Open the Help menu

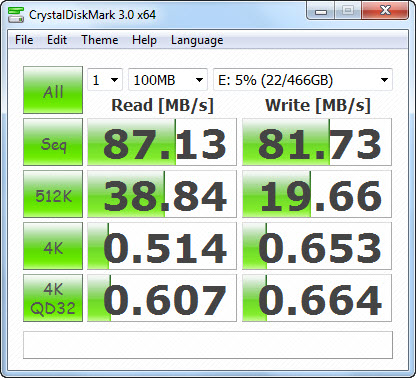point(144,40)
